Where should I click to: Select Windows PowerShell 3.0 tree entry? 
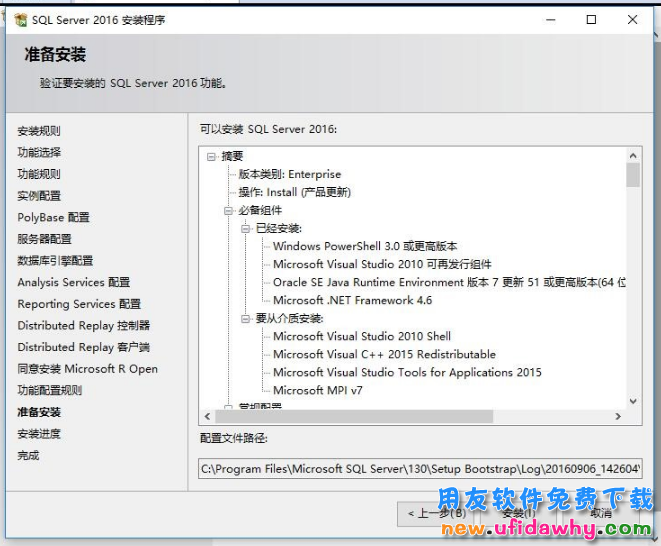coord(365,246)
